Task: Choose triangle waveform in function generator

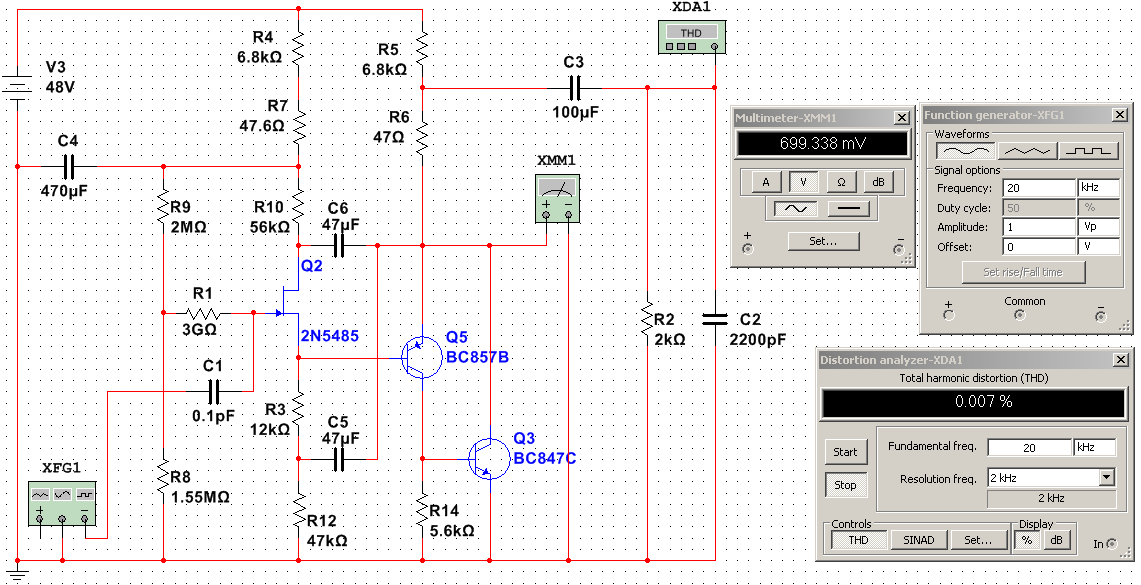Action: pos(1026,150)
